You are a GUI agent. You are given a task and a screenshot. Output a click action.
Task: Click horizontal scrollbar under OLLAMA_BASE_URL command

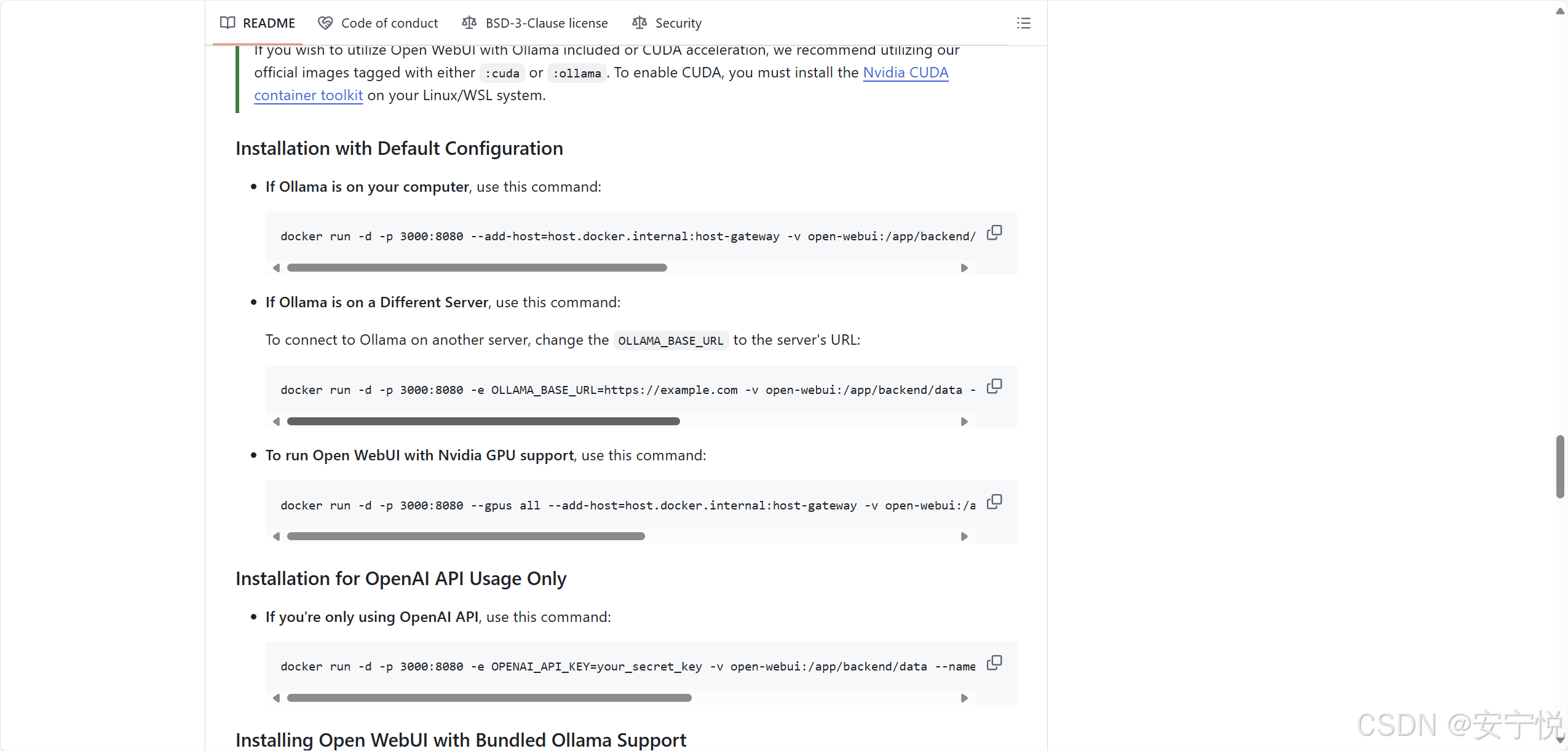[x=483, y=422]
